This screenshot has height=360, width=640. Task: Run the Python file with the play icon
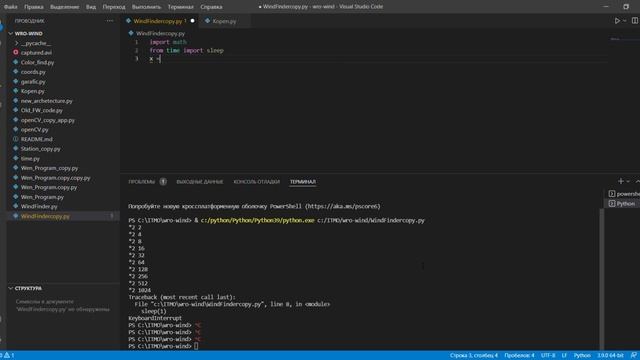pos(617,21)
